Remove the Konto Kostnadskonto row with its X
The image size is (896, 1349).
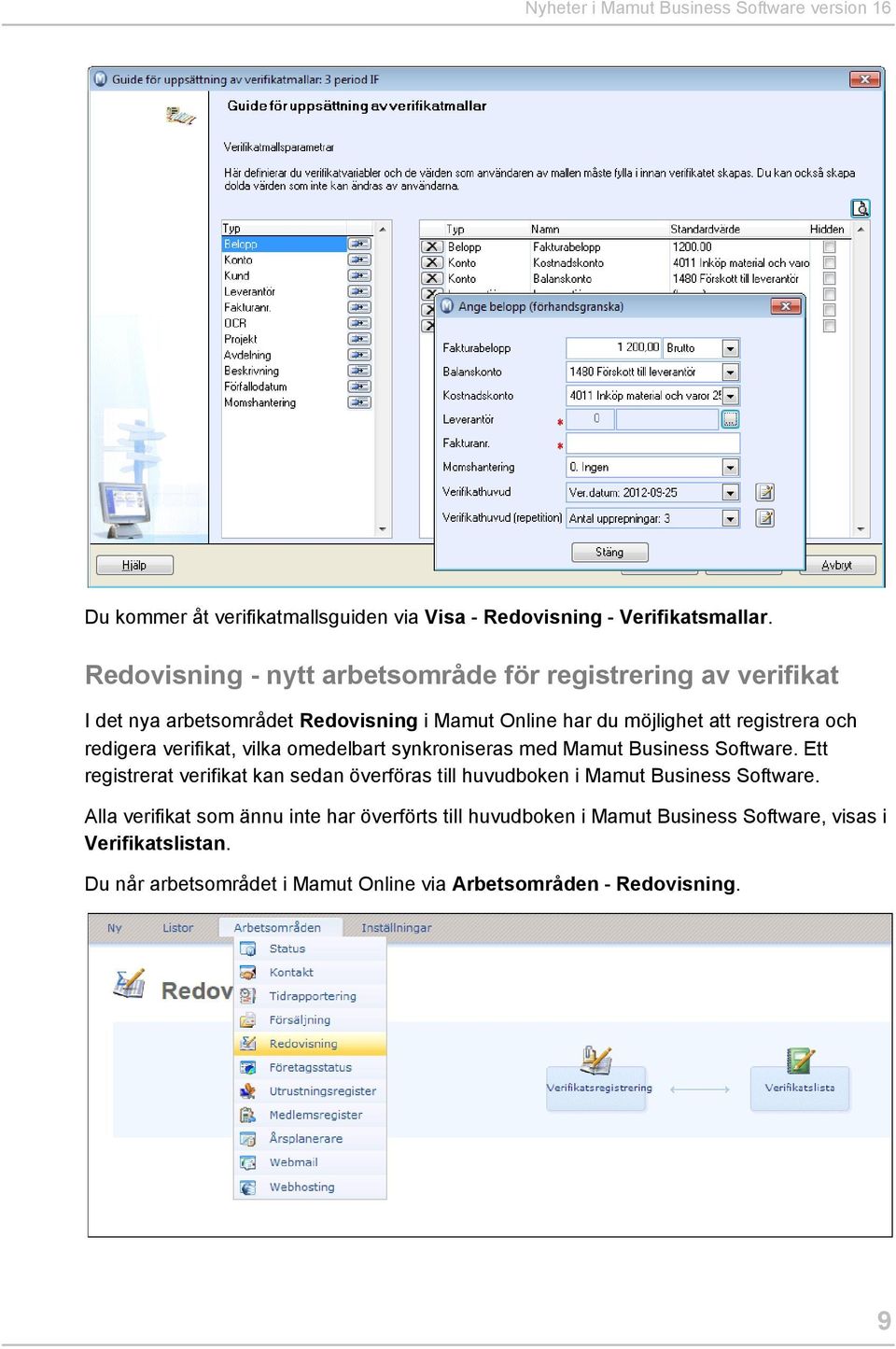(x=432, y=263)
